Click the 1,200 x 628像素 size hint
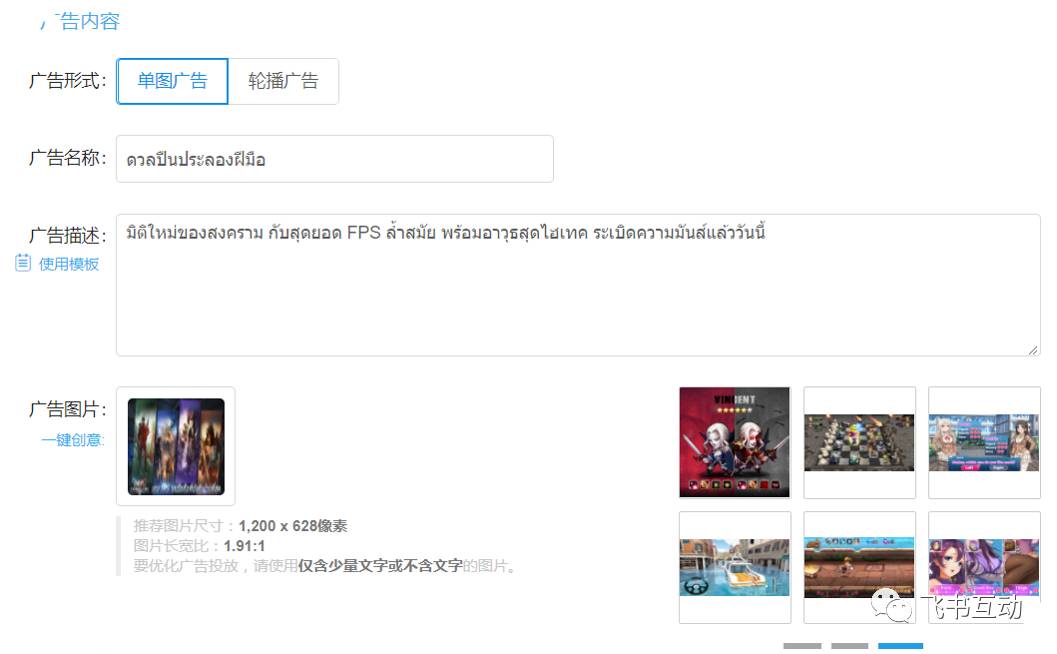Image resolution: width=1057 pixels, height=654 pixels. pos(293,526)
